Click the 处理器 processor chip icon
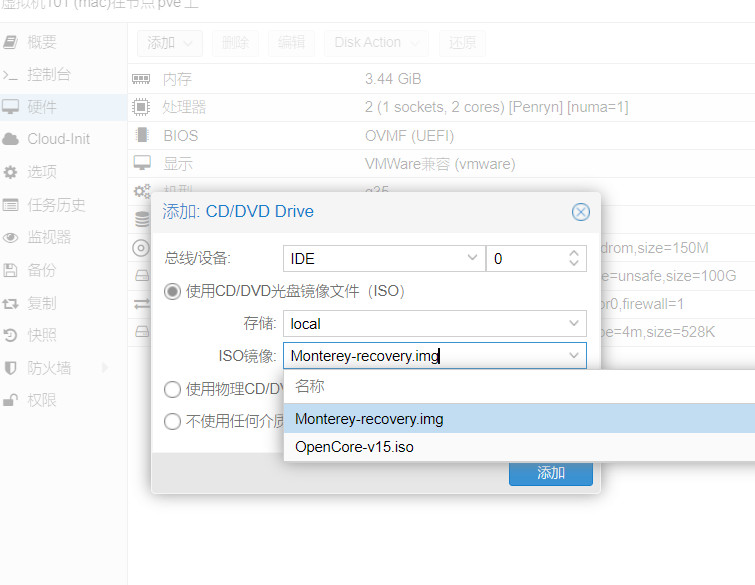The height and width of the screenshot is (585, 755). [x=141, y=107]
